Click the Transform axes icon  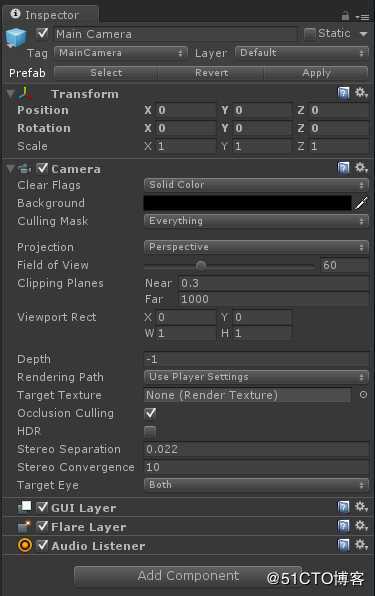pos(25,93)
